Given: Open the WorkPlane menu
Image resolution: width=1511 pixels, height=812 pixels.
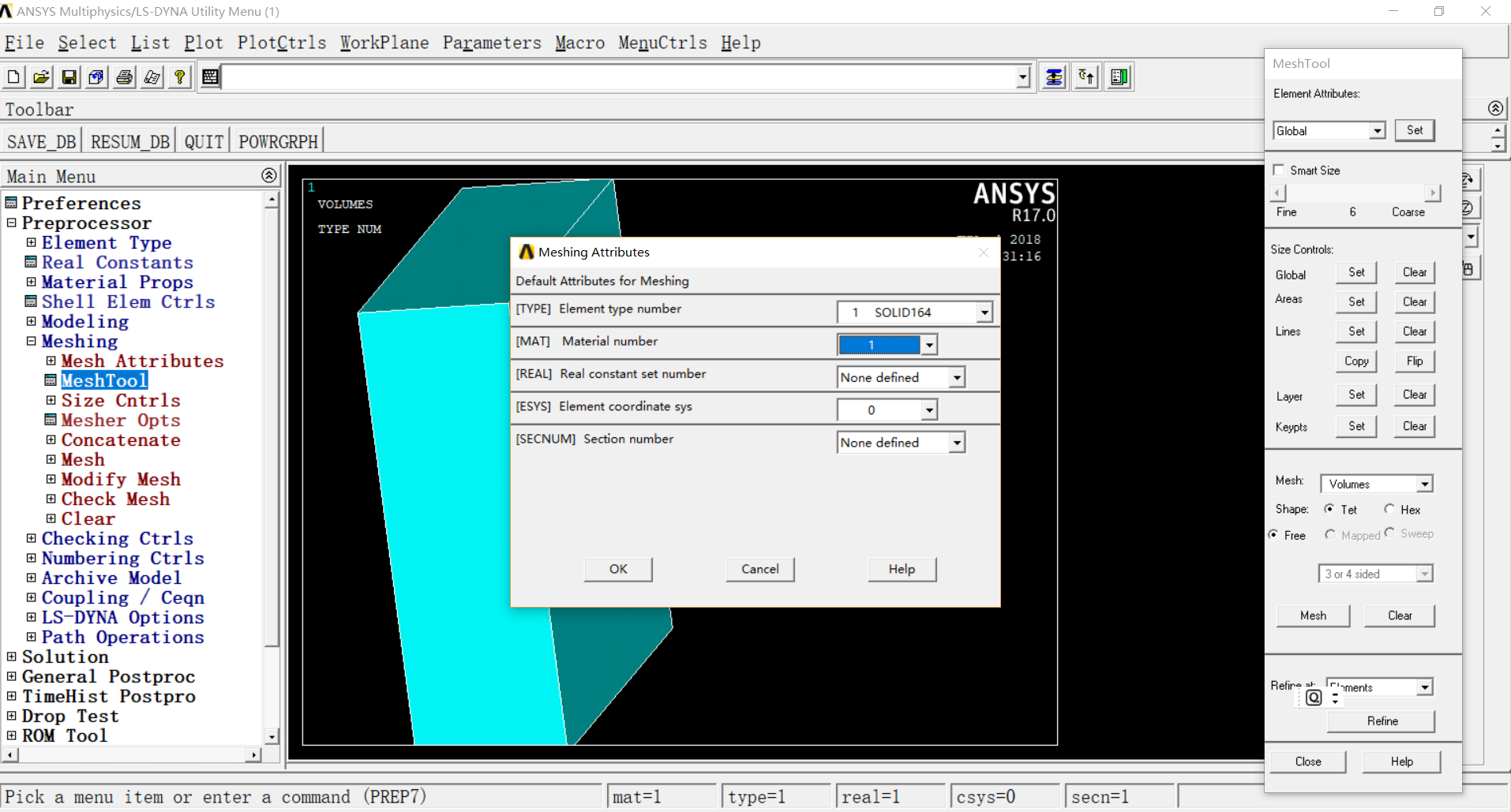Looking at the screenshot, I should click(384, 43).
